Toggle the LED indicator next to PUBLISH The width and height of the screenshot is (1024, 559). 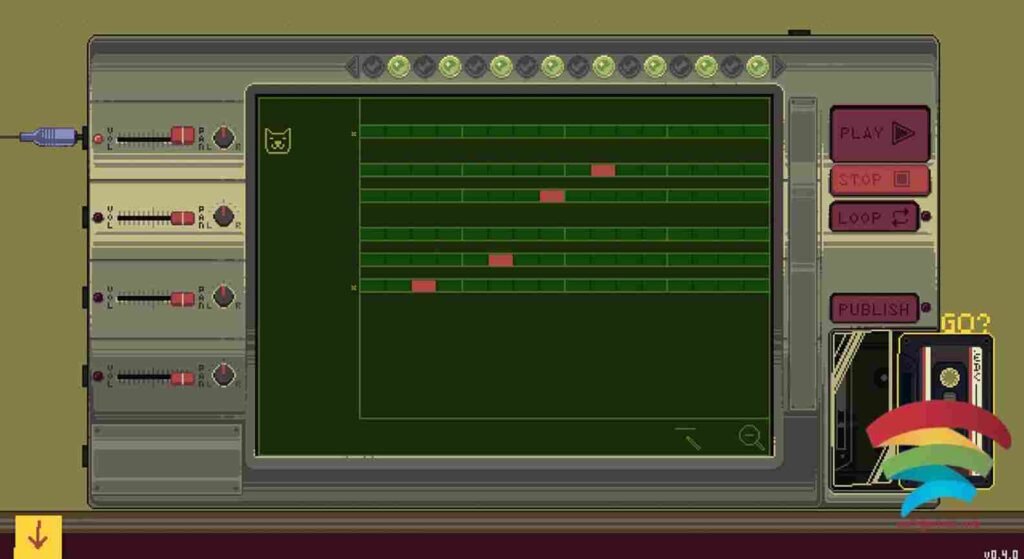pos(925,308)
